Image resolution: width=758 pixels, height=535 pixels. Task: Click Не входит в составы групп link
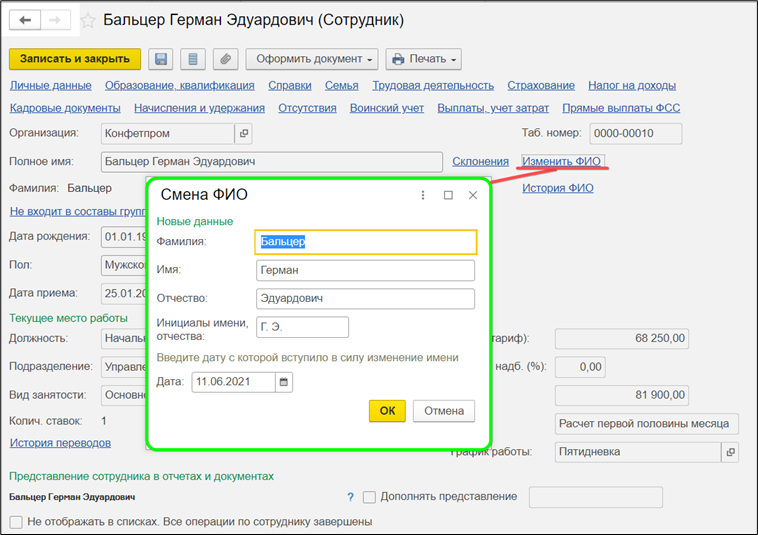[x=78, y=212]
